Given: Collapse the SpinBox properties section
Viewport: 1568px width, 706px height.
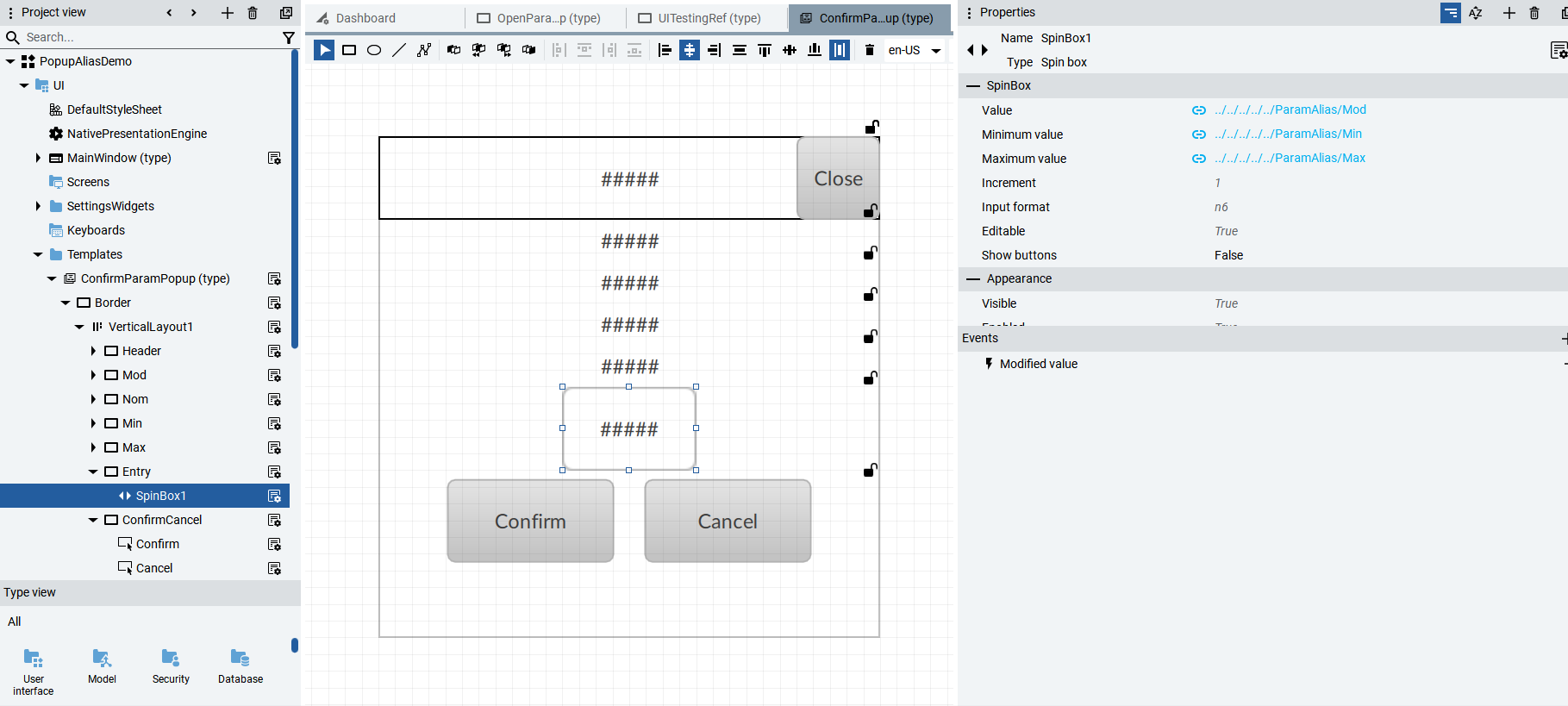Looking at the screenshot, I should pos(973,85).
